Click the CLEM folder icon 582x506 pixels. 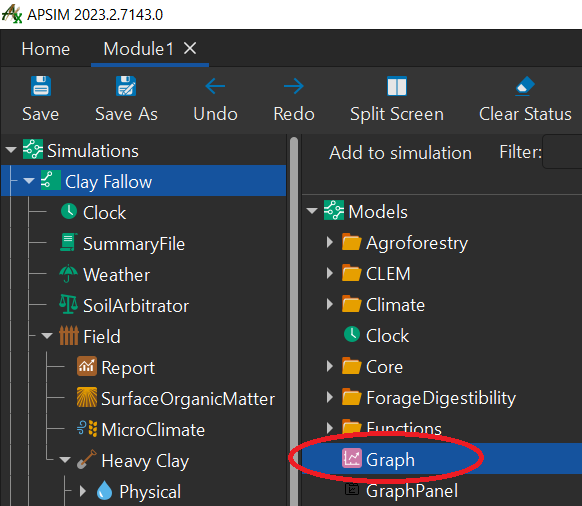tap(352, 273)
